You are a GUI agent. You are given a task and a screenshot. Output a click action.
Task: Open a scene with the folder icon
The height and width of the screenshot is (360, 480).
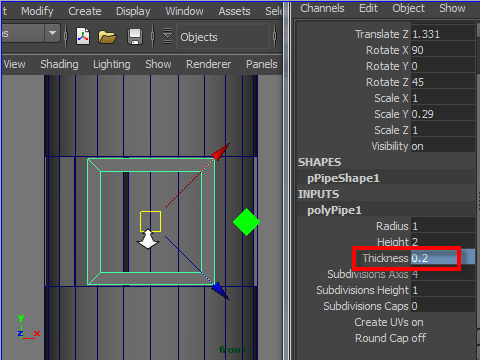107,37
